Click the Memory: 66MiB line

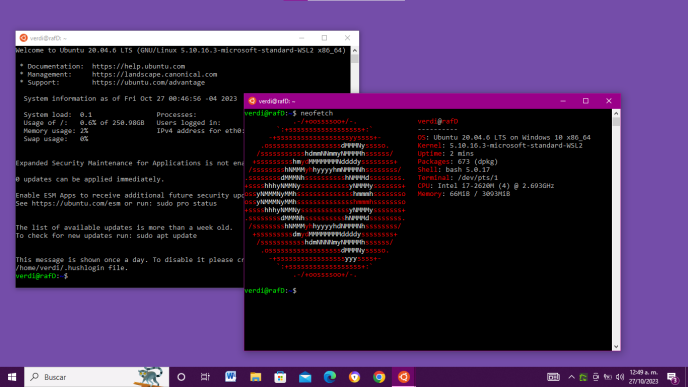(x=463, y=194)
